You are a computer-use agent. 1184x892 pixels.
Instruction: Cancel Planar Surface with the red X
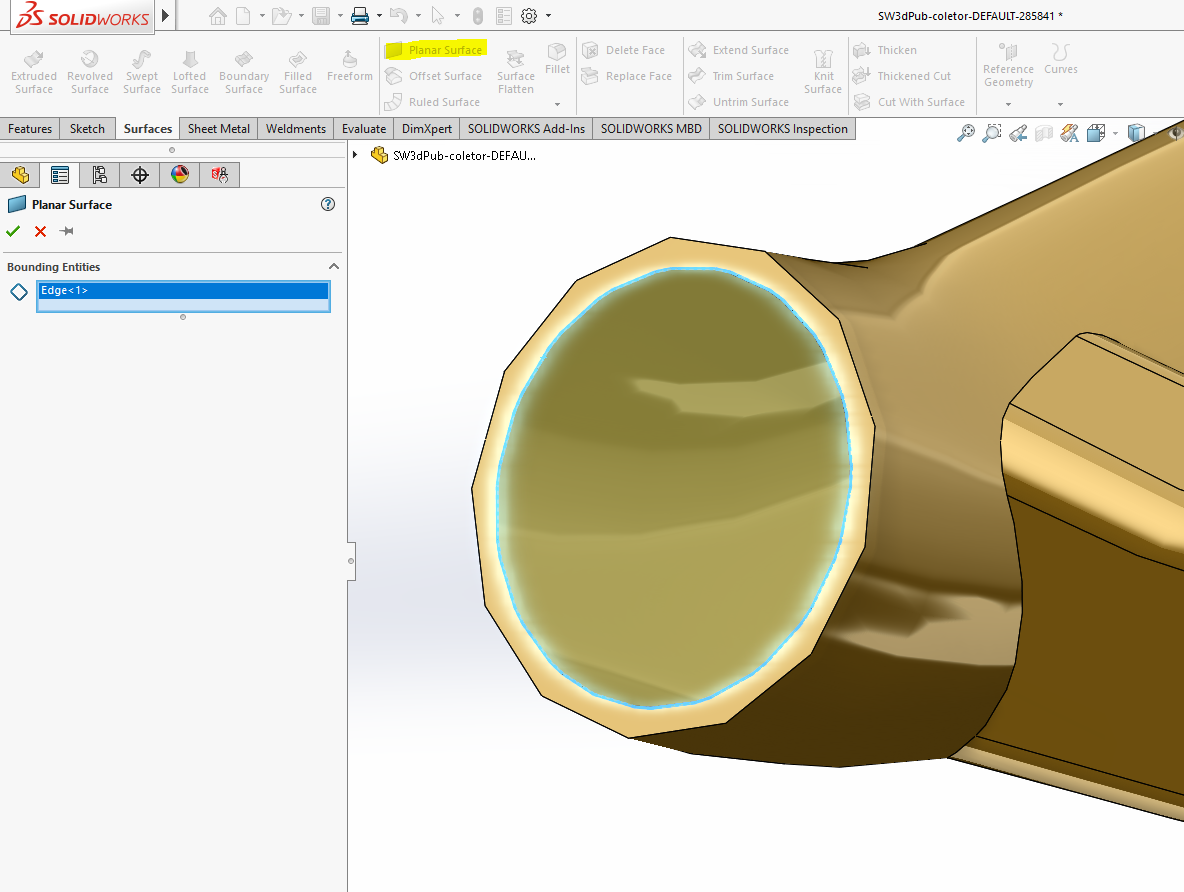(40, 231)
